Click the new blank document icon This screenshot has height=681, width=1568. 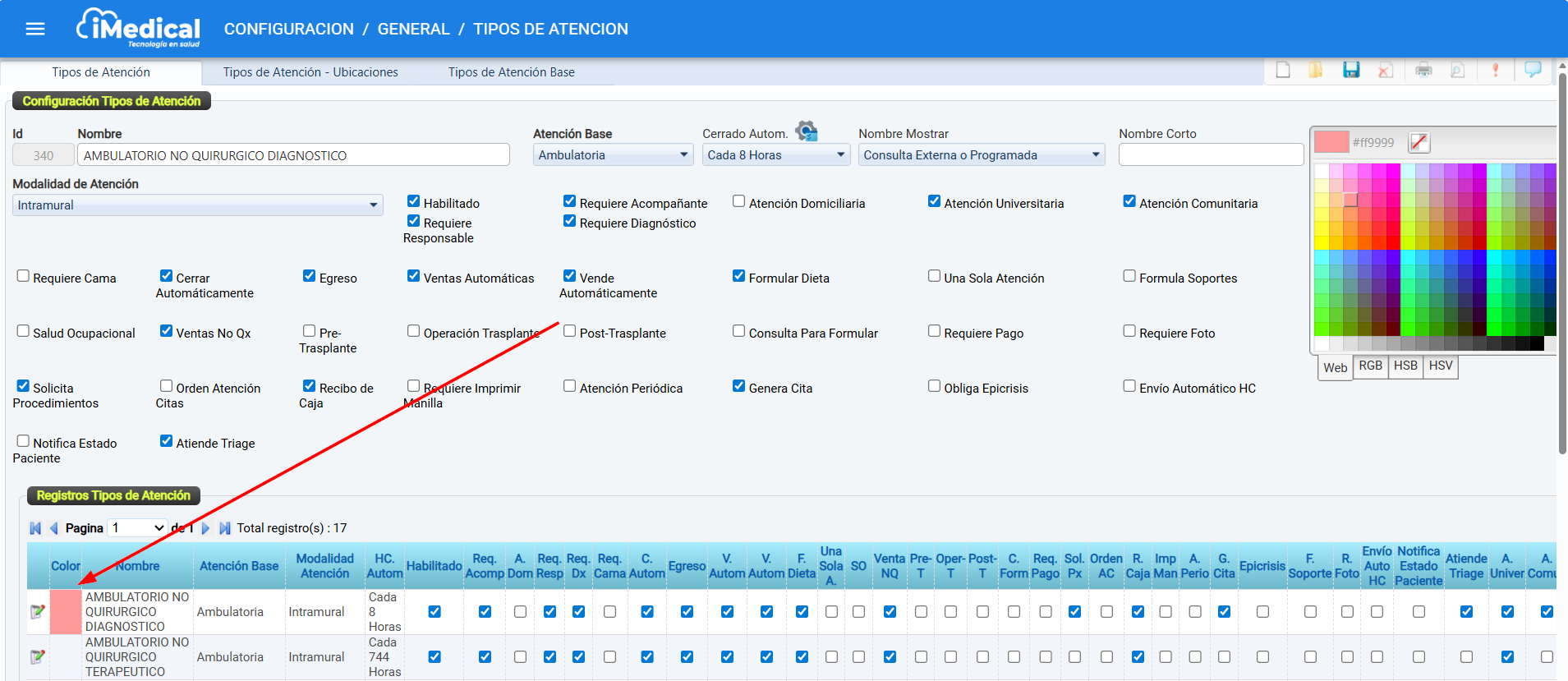coord(1283,71)
